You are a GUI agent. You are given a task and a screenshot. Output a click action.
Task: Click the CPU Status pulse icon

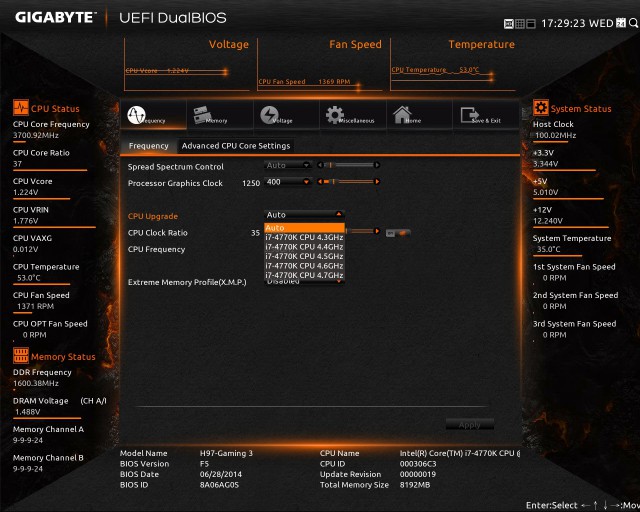(x=21, y=108)
